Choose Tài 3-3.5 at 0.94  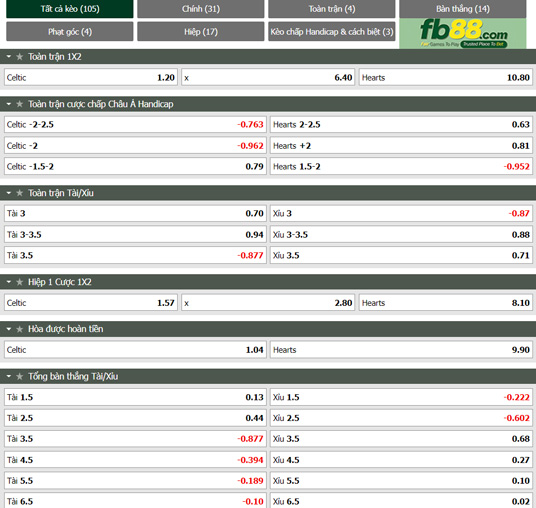[135, 235]
